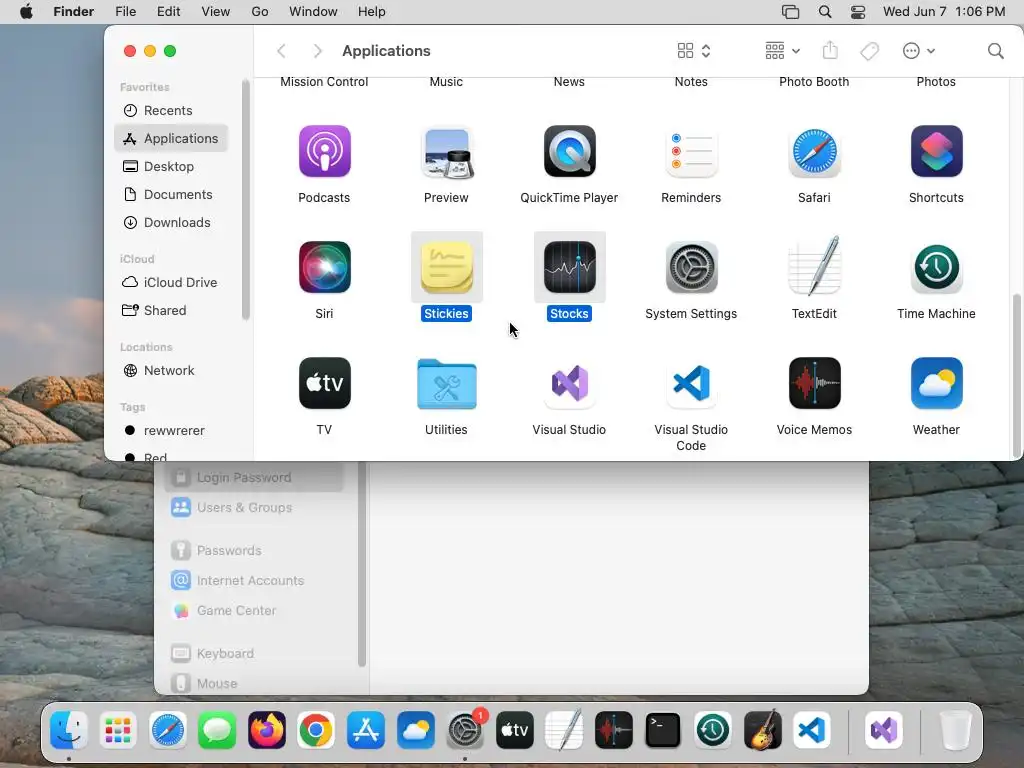Open Shared in the sidebar

point(170,310)
